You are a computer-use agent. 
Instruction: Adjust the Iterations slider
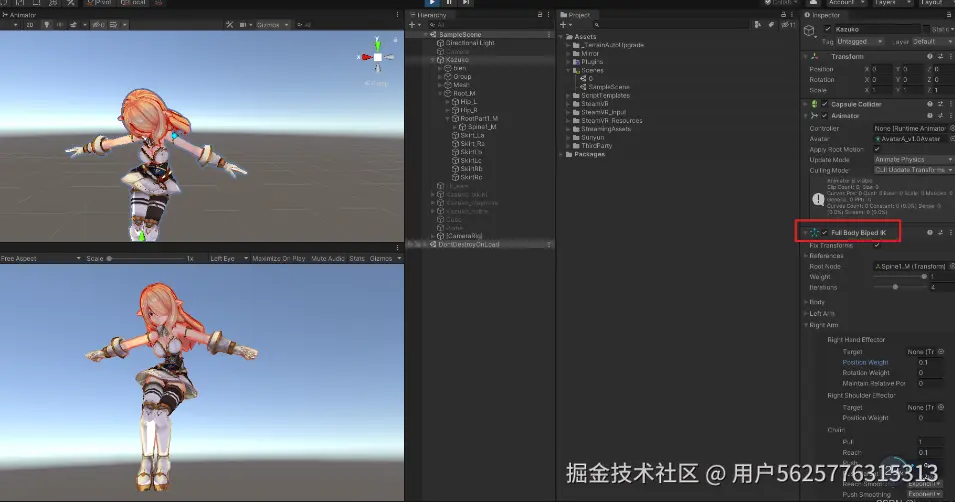click(x=900, y=287)
